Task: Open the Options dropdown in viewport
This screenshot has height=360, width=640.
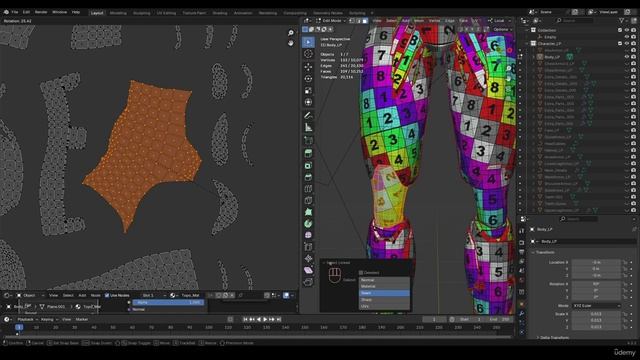Action: (502, 29)
